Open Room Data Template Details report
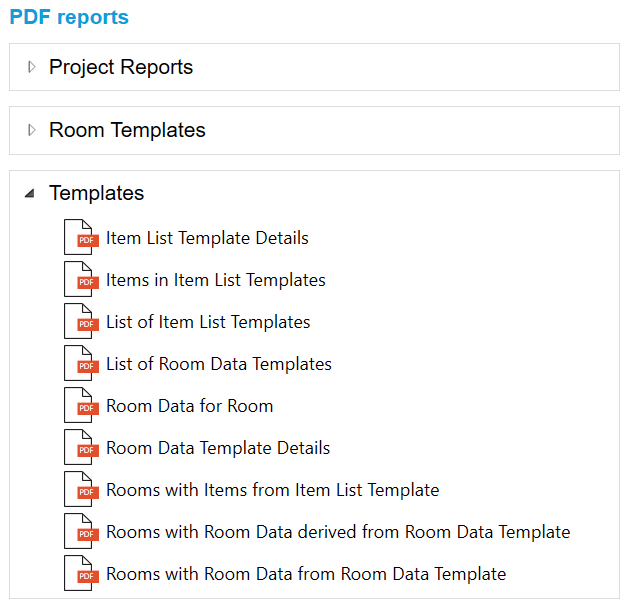This screenshot has width=623, height=602. (x=218, y=448)
